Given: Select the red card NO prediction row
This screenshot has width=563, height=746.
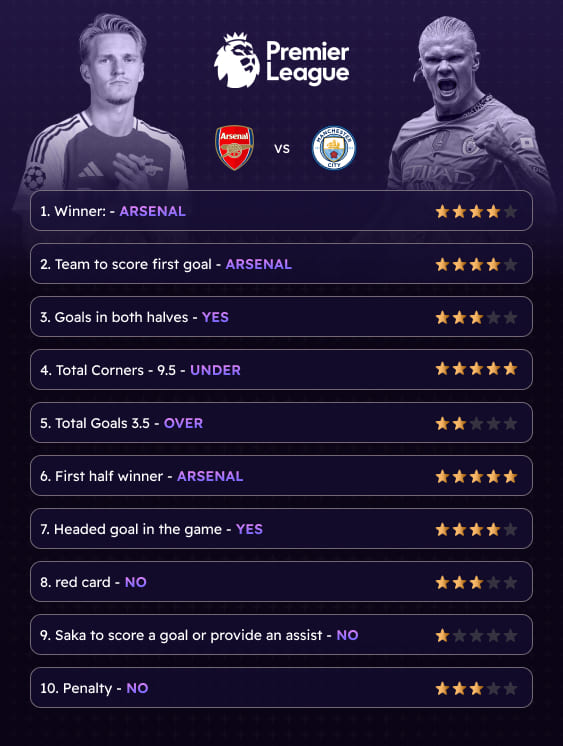Looking at the screenshot, I should coord(281,582).
